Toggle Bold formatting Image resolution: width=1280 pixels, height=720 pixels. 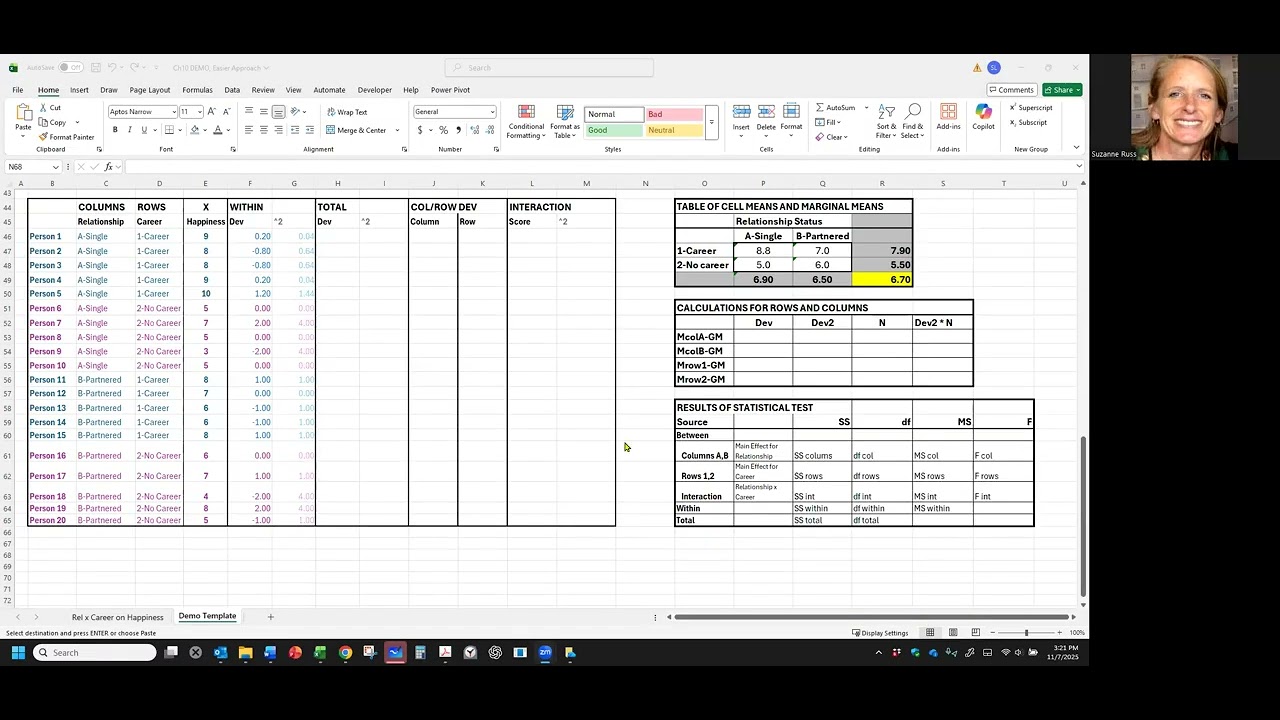pos(115,130)
